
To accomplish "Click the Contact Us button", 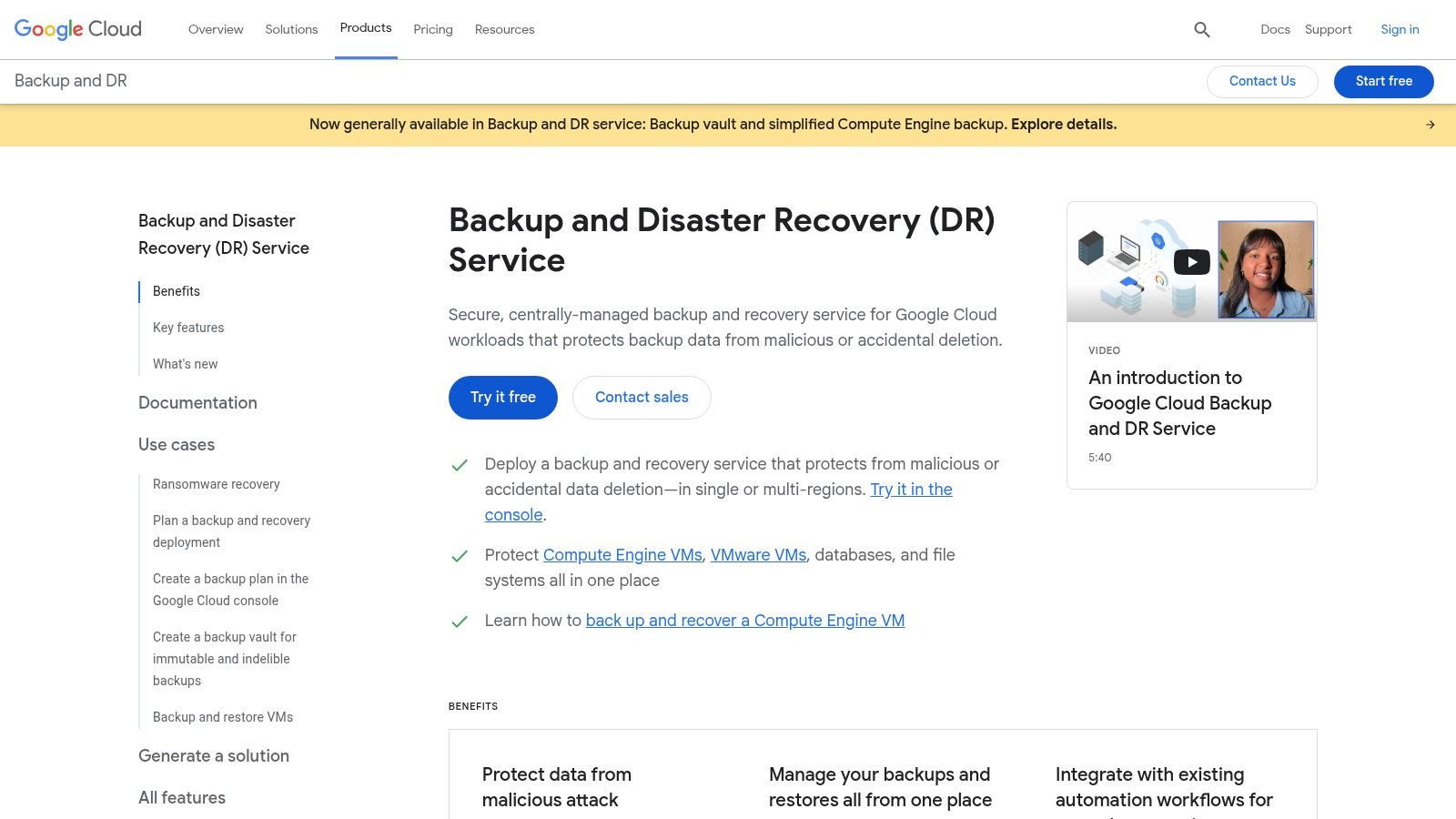I will [x=1262, y=81].
